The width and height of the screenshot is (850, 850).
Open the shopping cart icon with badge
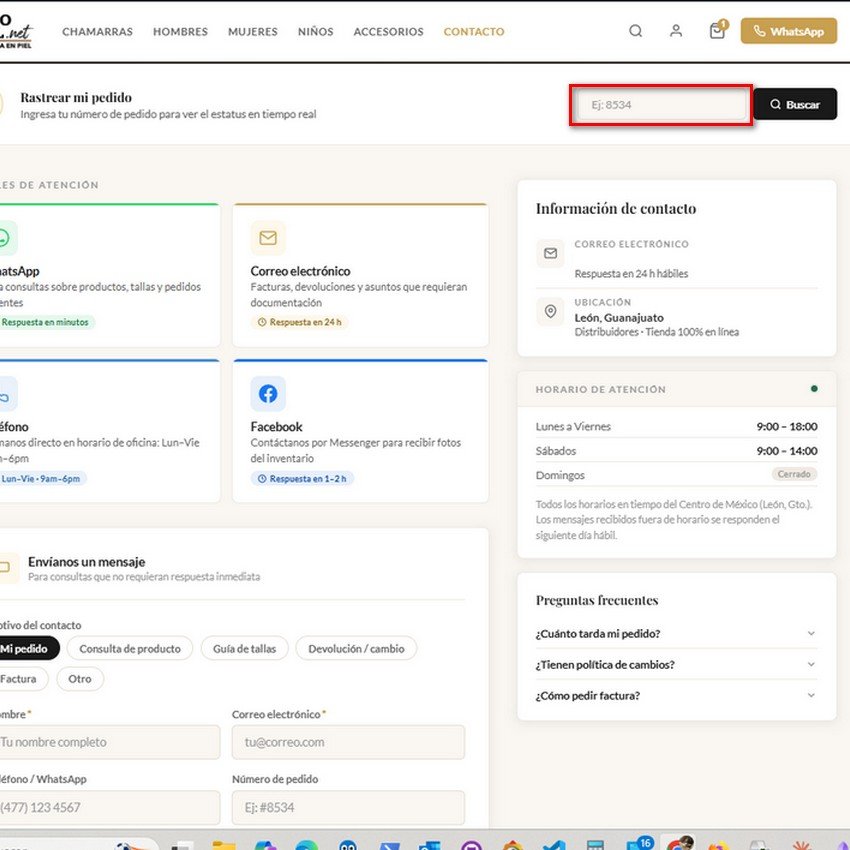pos(718,30)
